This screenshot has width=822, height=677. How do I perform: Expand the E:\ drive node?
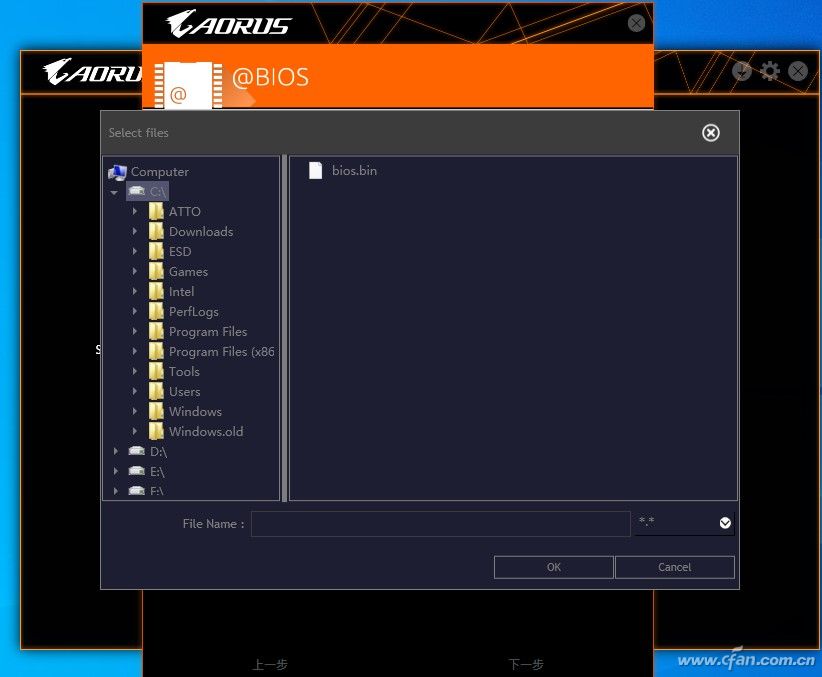coord(116,470)
